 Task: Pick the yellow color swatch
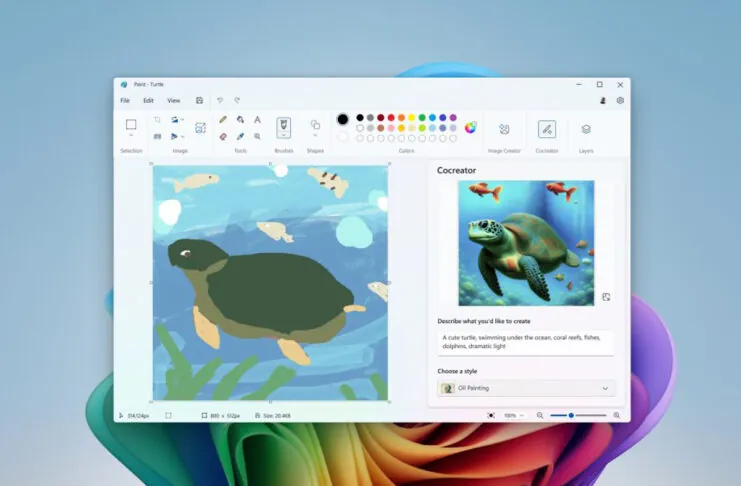pyautogui.click(x=412, y=118)
